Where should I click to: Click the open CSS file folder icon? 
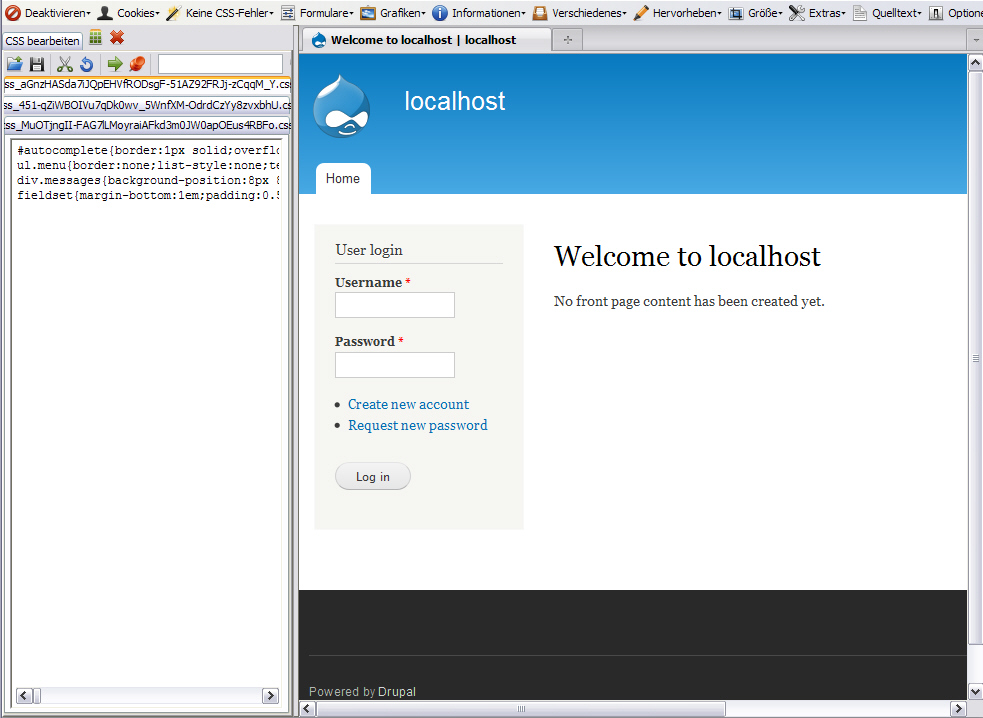pos(15,64)
